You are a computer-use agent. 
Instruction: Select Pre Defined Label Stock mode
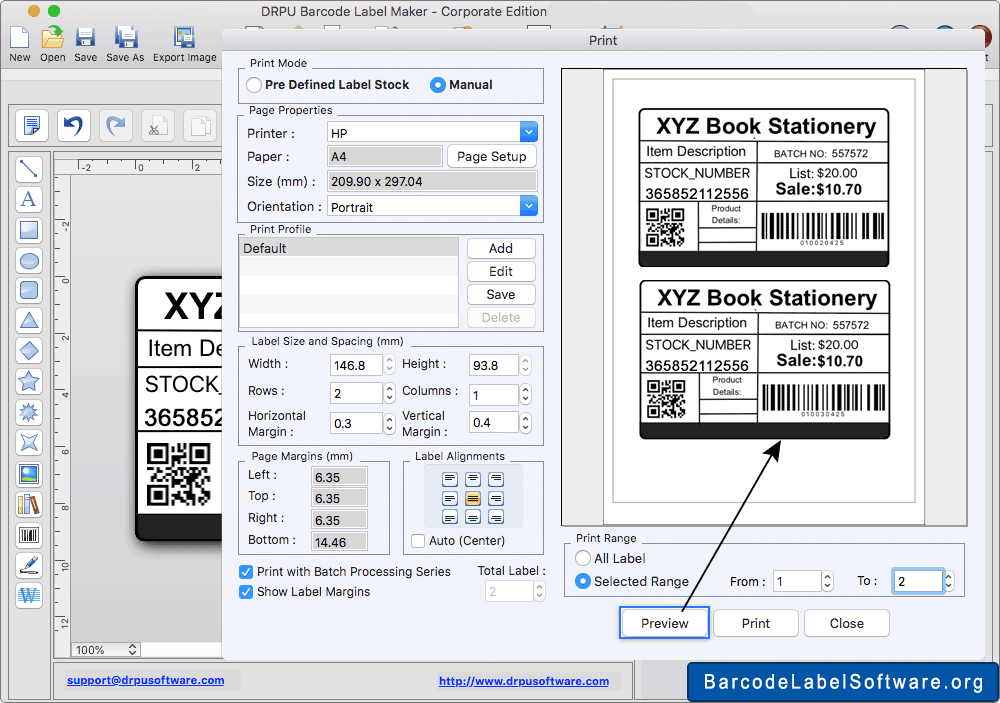(254, 85)
